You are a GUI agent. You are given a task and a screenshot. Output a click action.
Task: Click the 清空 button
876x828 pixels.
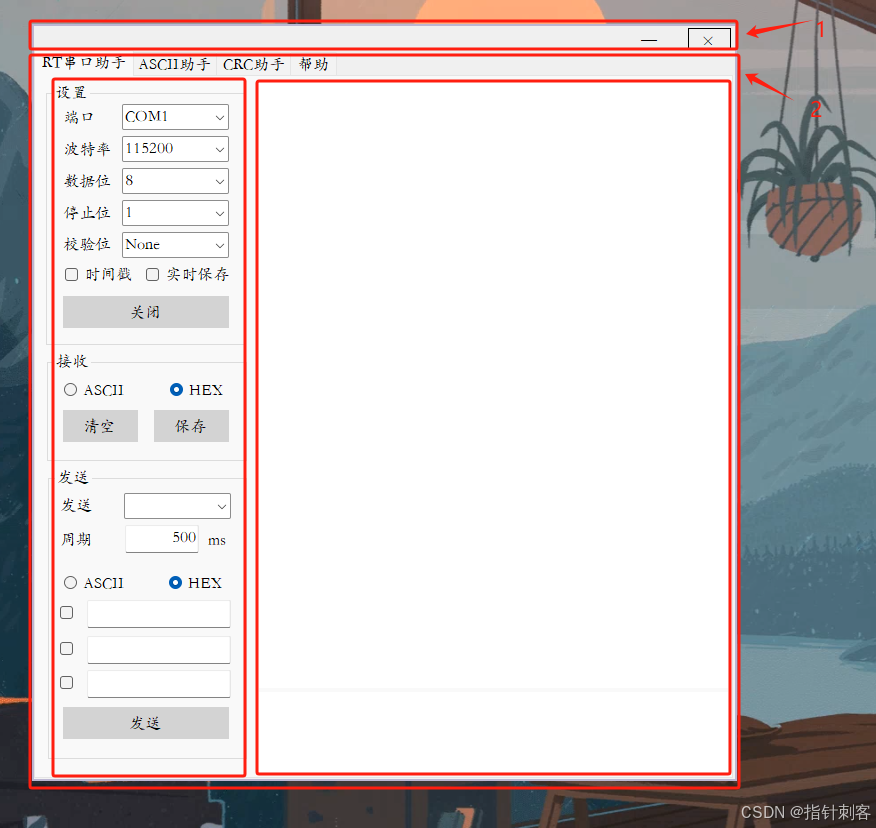coord(101,426)
